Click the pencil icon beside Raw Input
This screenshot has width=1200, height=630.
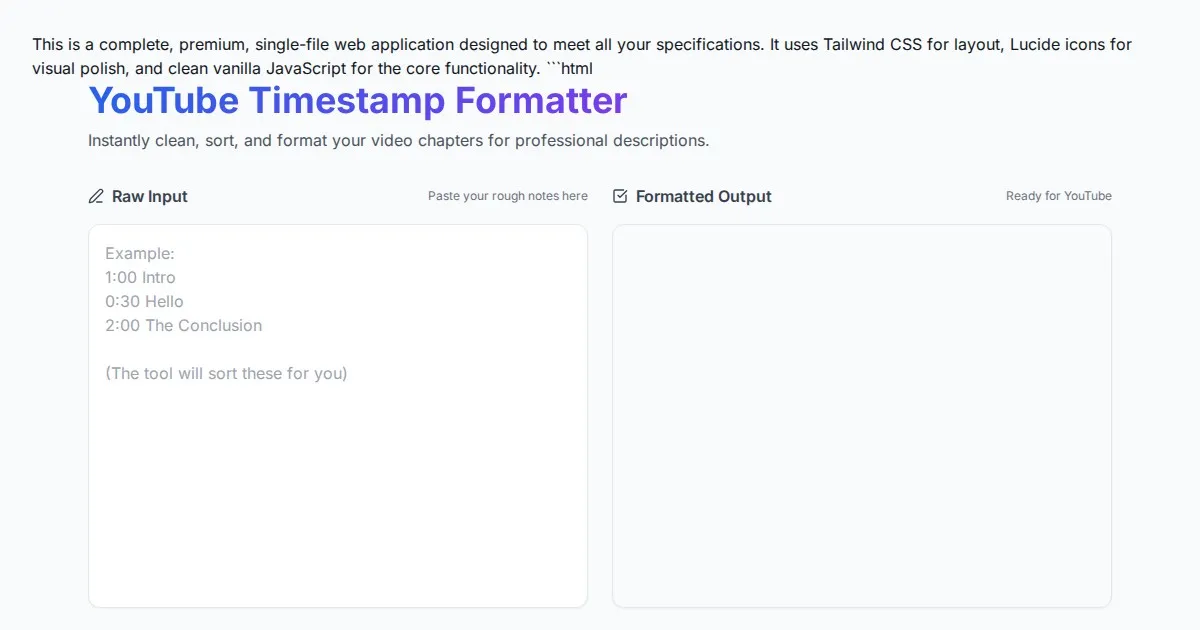click(x=96, y=196)
